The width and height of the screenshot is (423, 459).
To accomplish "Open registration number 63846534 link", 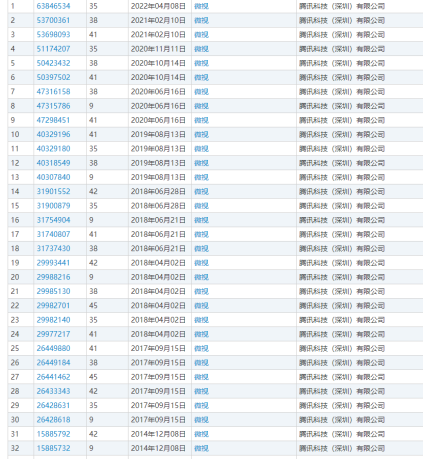I will [53, 6].
